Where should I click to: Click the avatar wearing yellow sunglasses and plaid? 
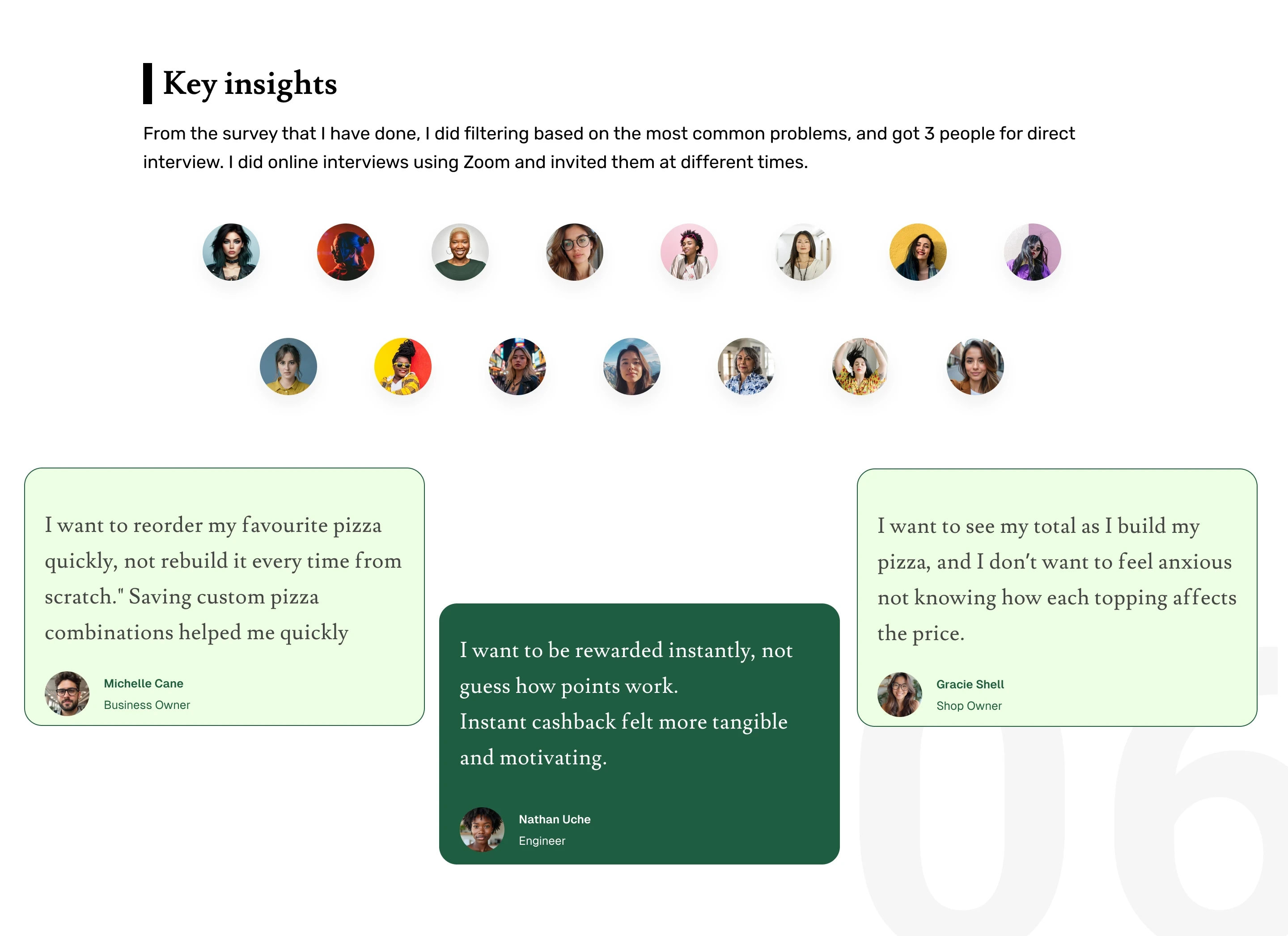tap(402, 367)
